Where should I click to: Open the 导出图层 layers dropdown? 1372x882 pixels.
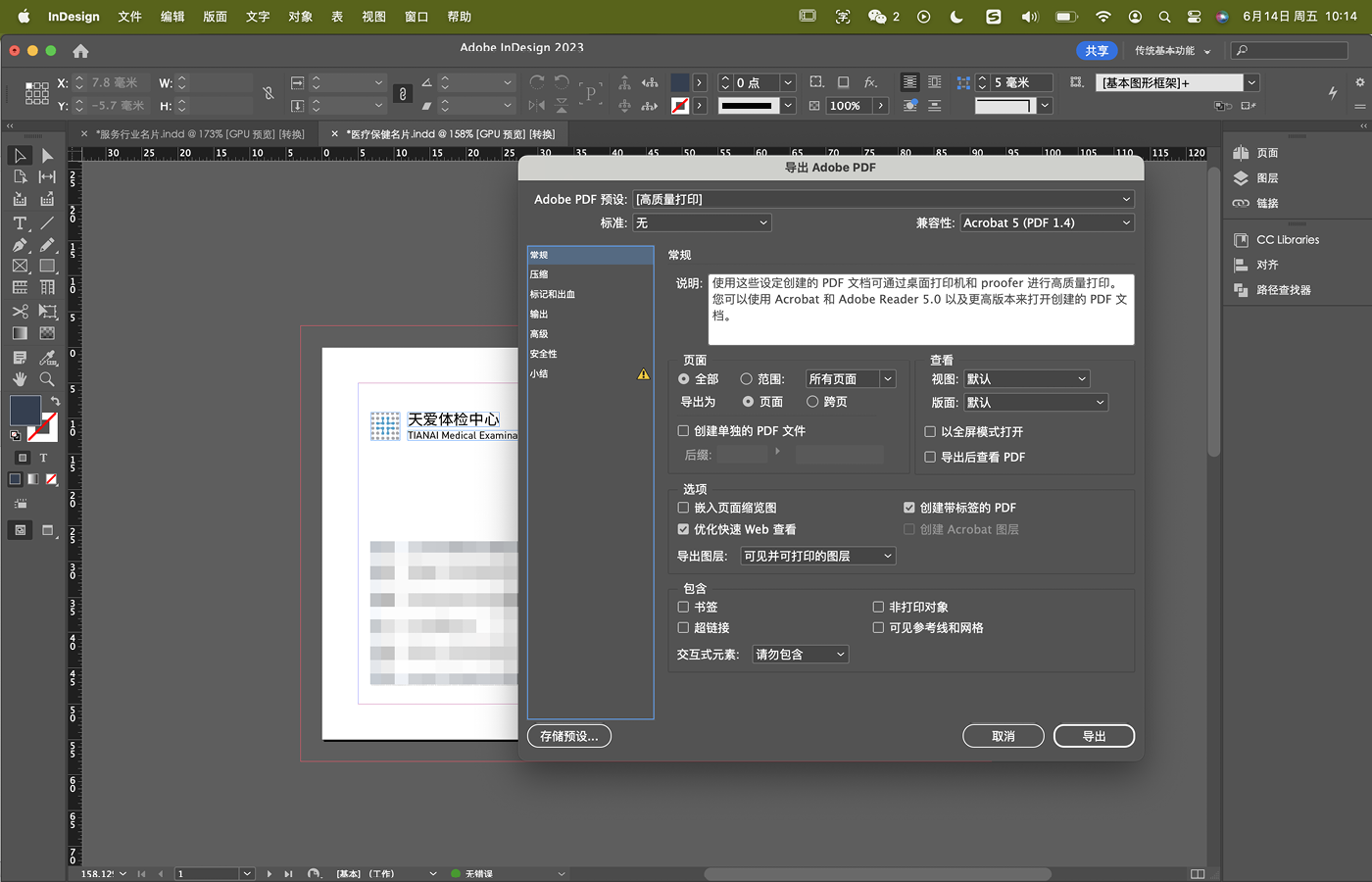(x=817, y=557)
